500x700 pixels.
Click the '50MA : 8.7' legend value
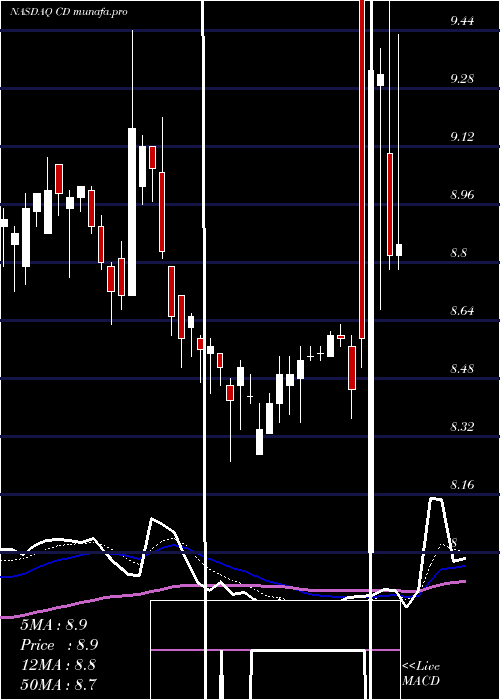click(x=58, y=684)
